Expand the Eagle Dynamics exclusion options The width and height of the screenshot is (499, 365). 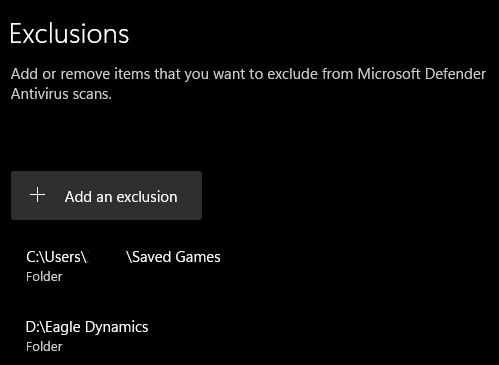coord(87,336)
